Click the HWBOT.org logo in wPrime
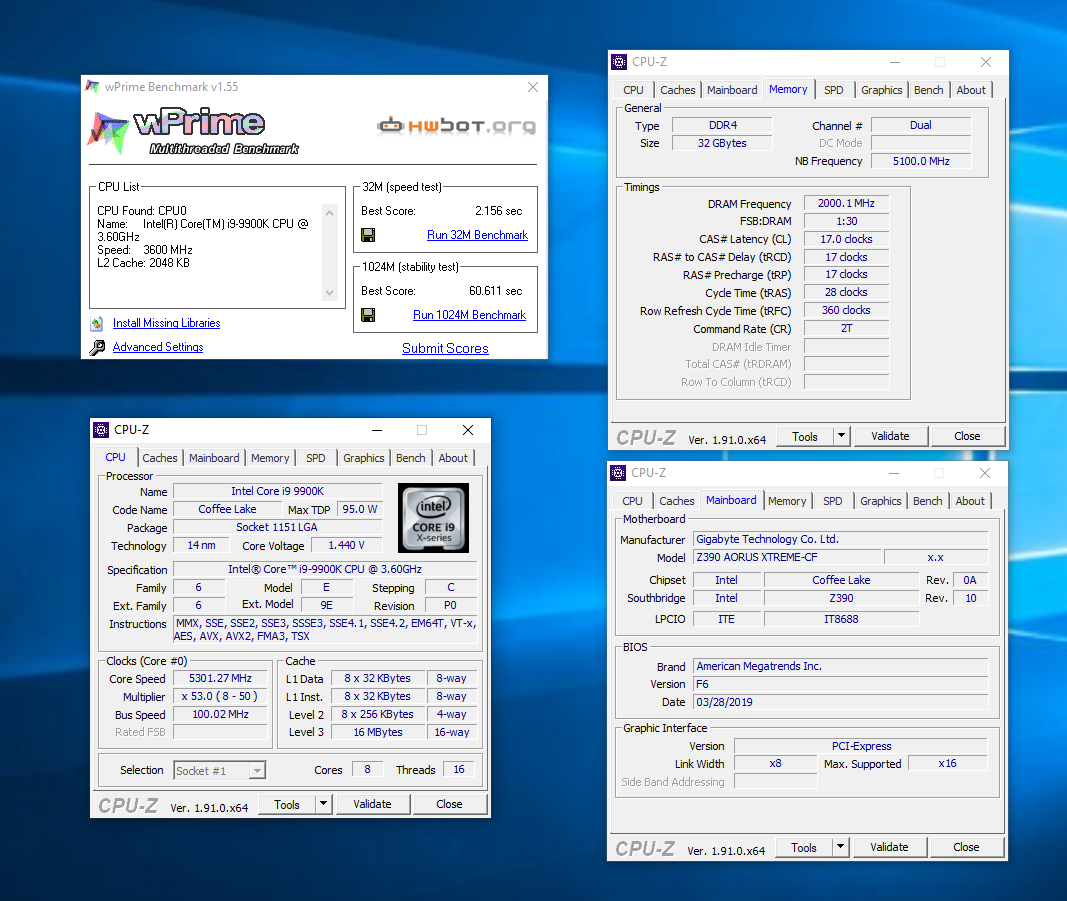This screenshot has height=901, width=1067. click(x=456, y=126)
